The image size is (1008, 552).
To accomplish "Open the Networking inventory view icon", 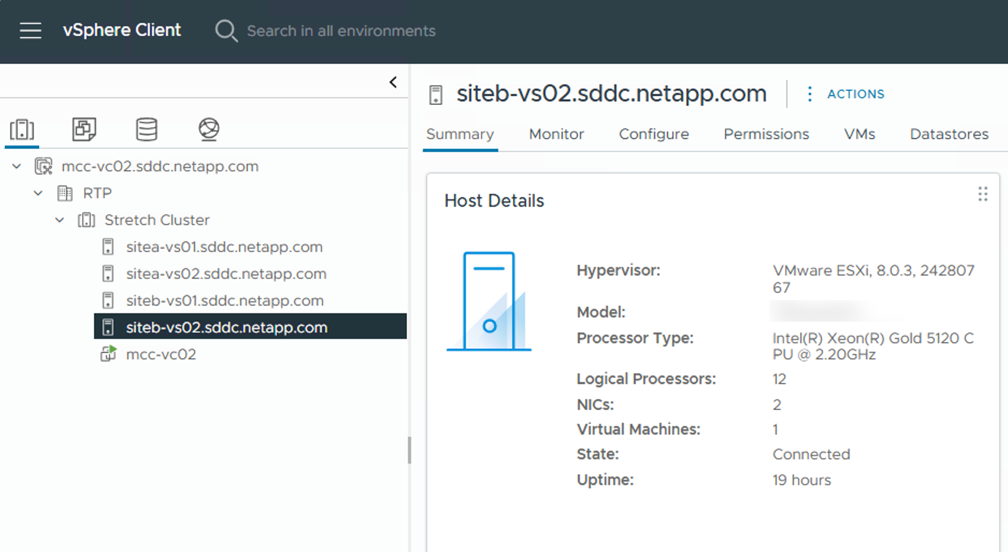I will [209, 129].
